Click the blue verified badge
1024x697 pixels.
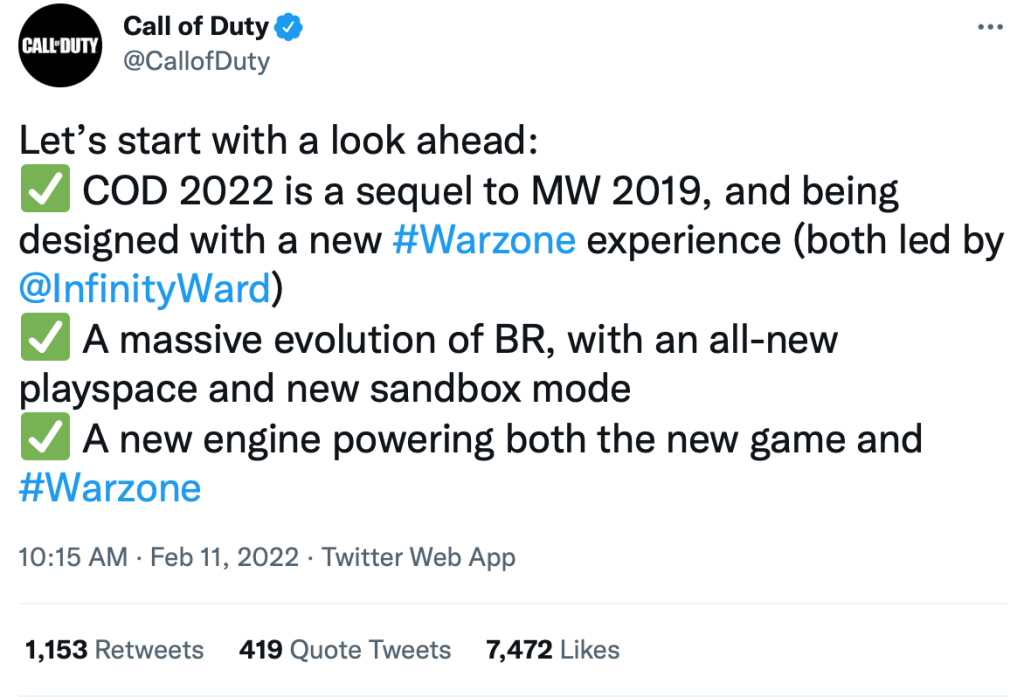point(289,28)
